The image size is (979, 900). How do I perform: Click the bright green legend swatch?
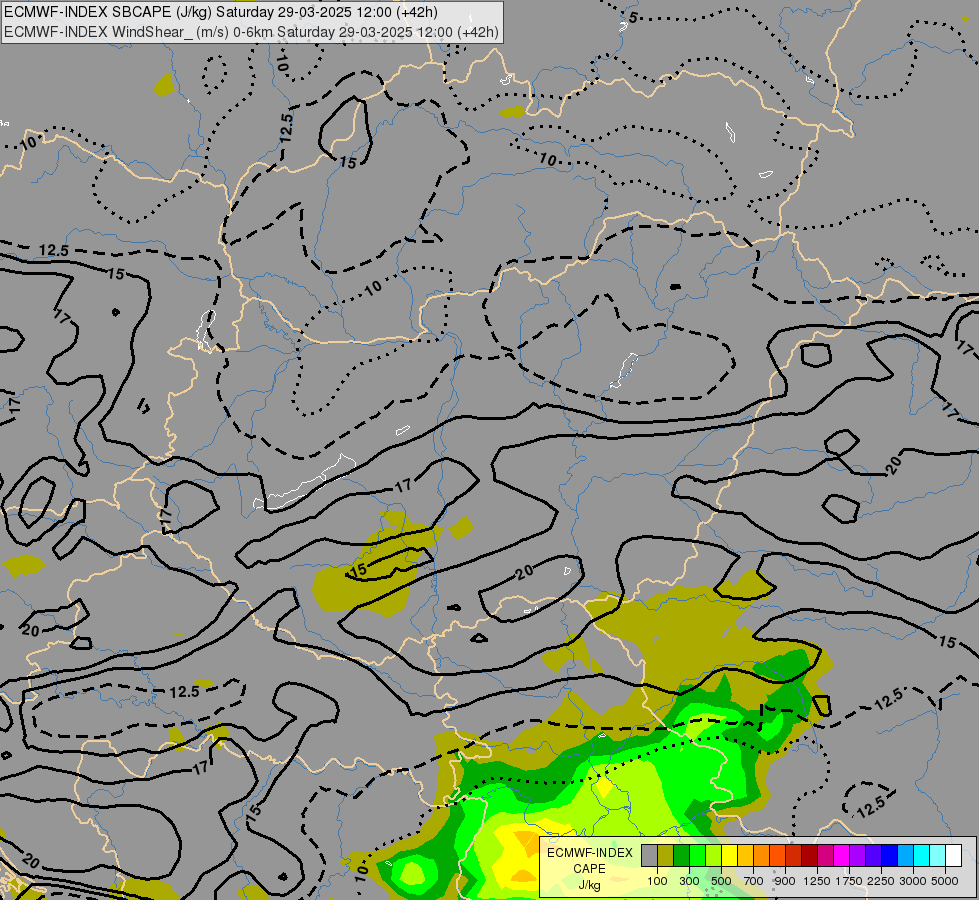(x=698, y=856)
